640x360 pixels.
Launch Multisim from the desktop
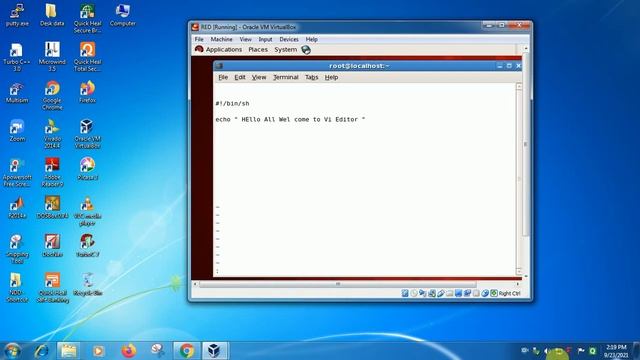pyautogui.click(x=17, y=92)
